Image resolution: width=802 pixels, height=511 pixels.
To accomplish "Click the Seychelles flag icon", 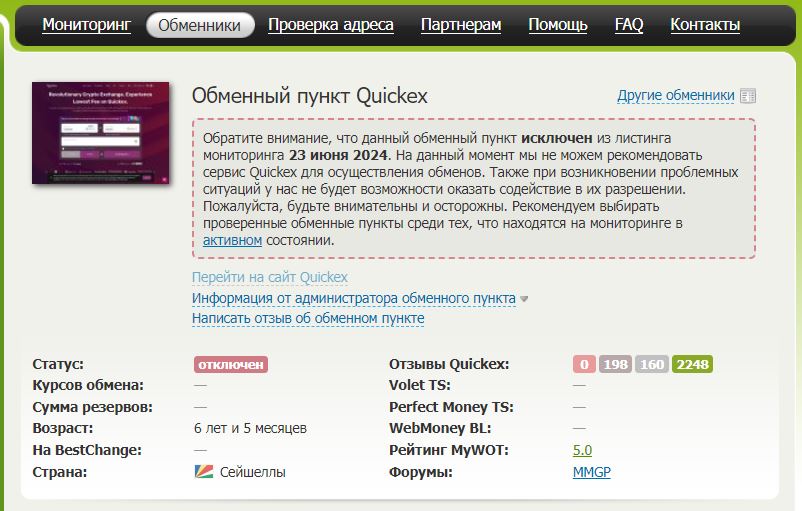I will click(204, 472).
